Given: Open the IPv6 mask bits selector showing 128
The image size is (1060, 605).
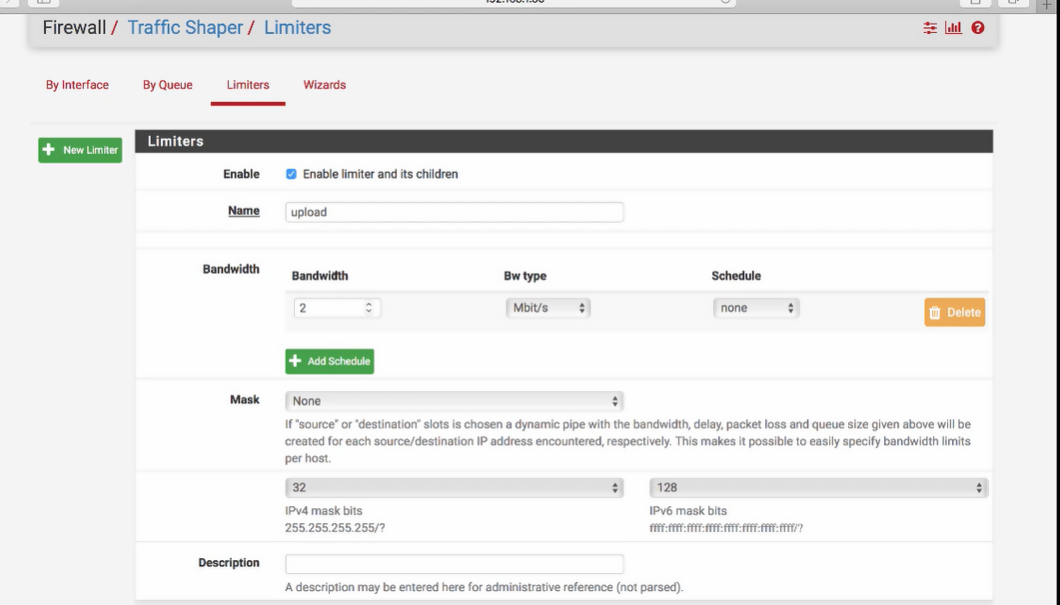Looking at the screenshot, I should [x=818, y=487].
